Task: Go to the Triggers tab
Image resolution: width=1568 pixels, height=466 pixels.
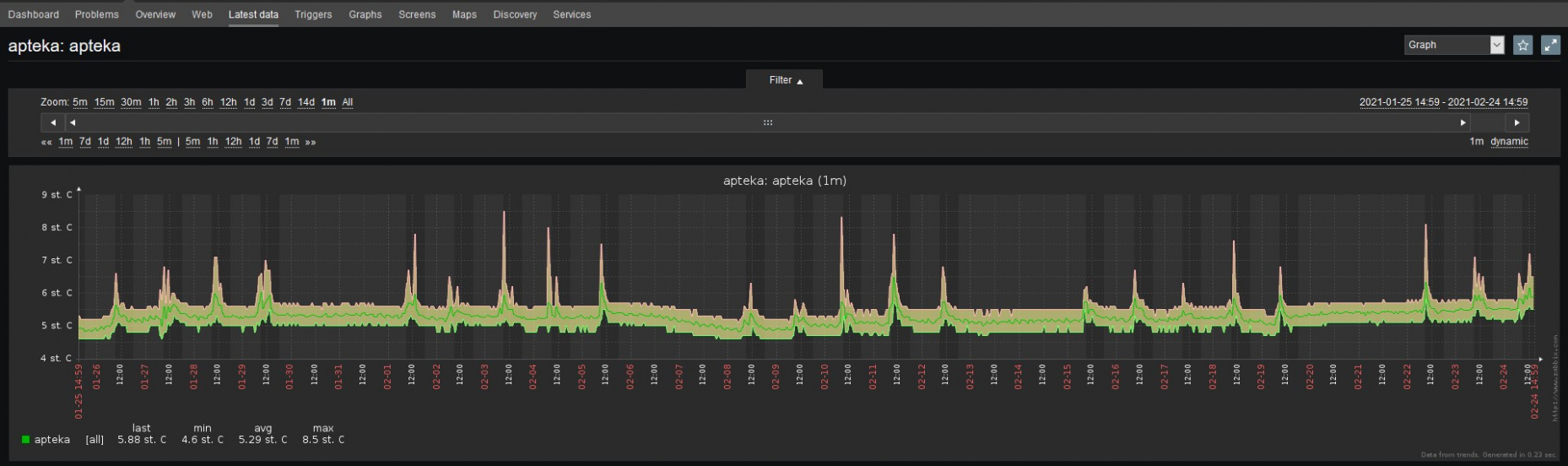Action: (313, 14)
